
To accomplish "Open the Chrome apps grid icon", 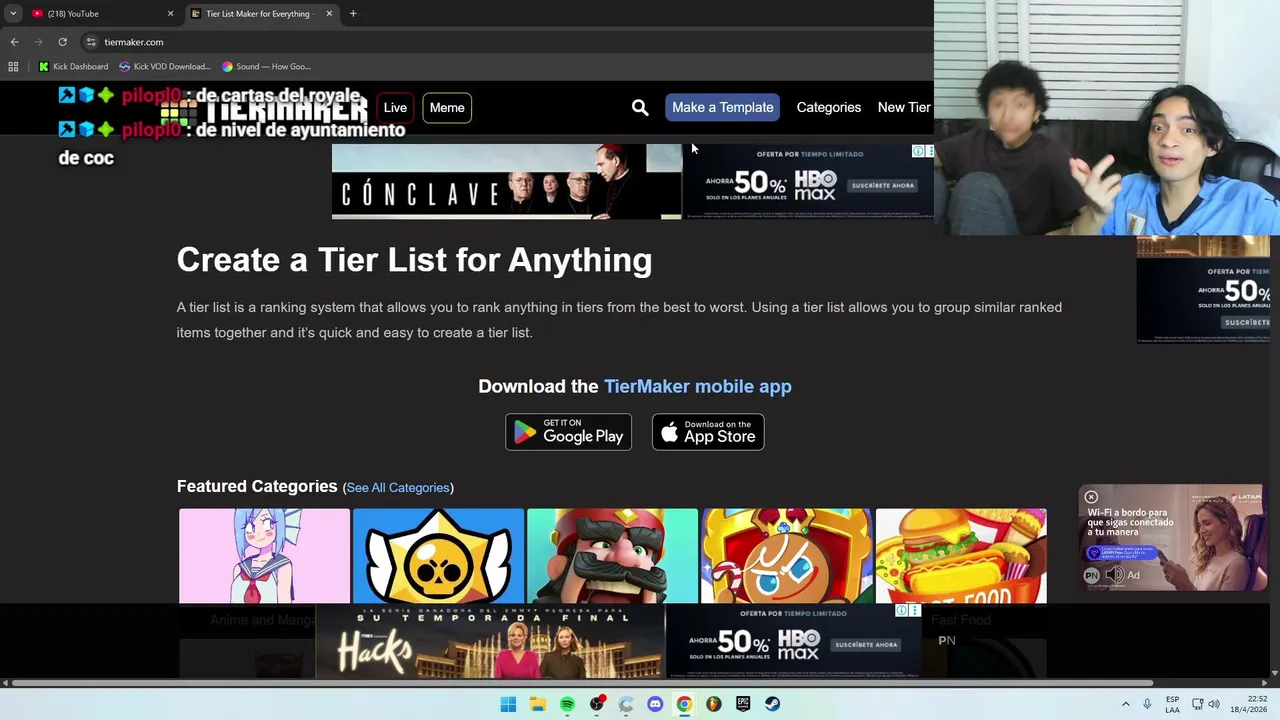I will (13, 67).
